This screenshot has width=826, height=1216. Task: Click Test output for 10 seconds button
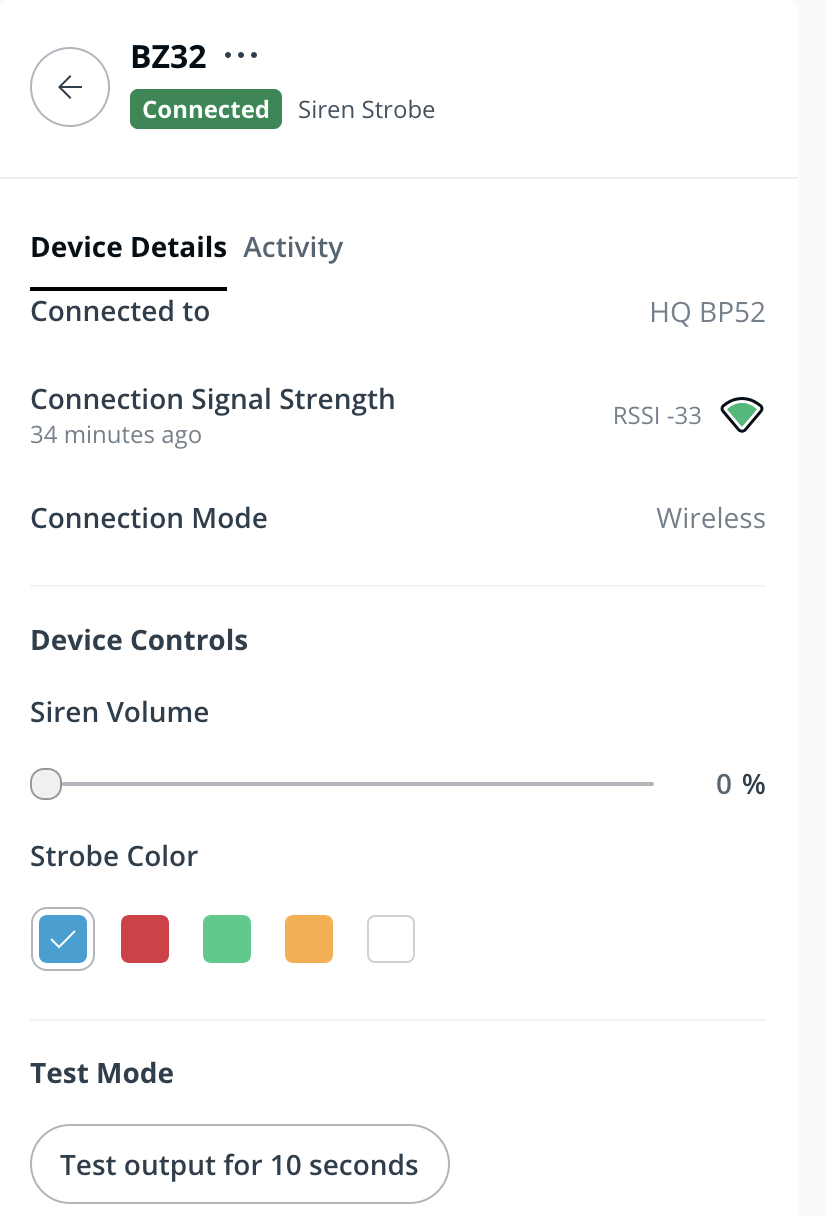tap(240, 1165)
